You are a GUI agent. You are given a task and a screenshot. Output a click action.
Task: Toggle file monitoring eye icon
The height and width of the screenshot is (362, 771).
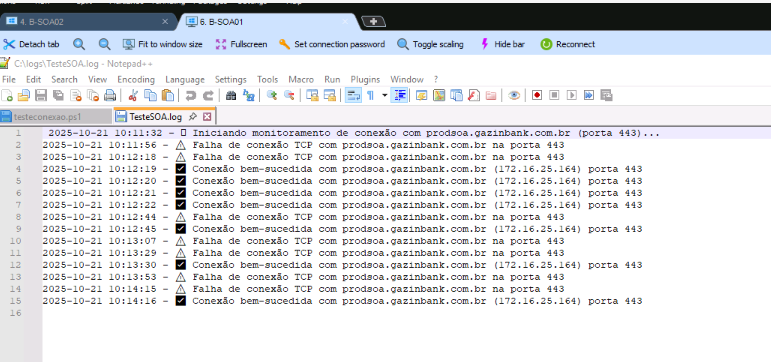(x=514, y=95)
